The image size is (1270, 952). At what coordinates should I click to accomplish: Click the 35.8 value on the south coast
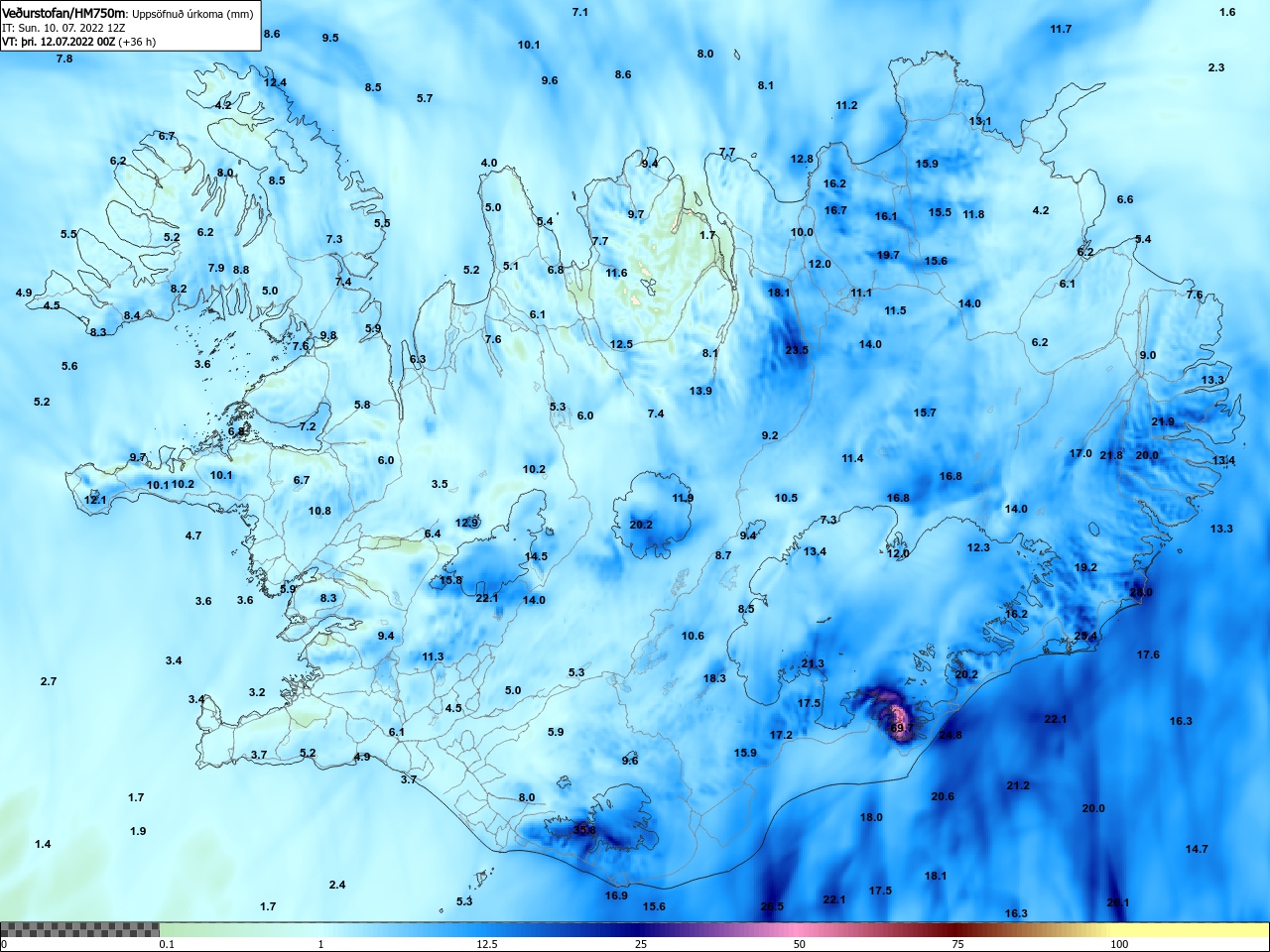pyautogui.click(x=584, y=830)
